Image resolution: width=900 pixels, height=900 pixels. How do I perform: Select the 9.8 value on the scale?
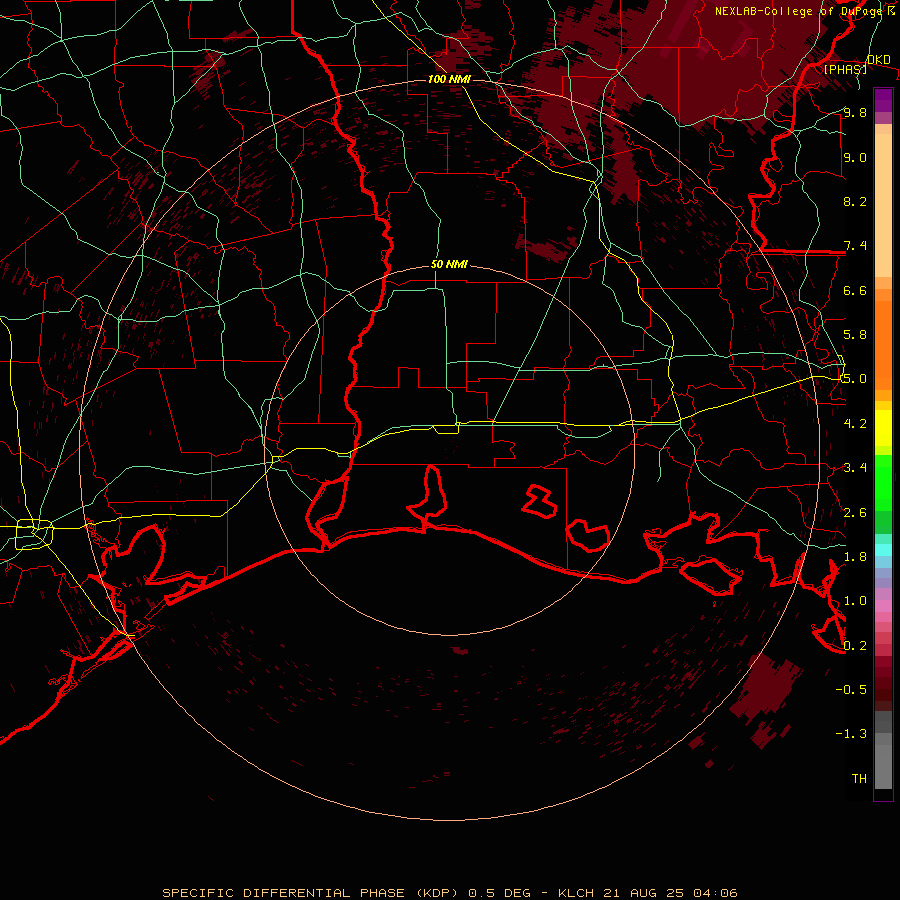click(855, 112)
